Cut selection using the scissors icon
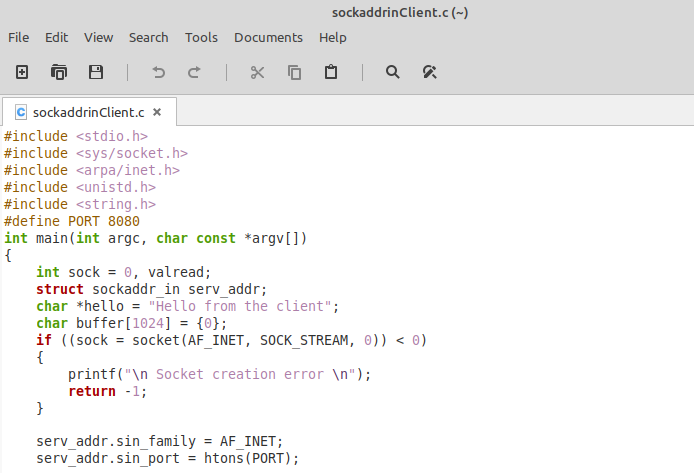694x473 pixels. coord(257,72)
